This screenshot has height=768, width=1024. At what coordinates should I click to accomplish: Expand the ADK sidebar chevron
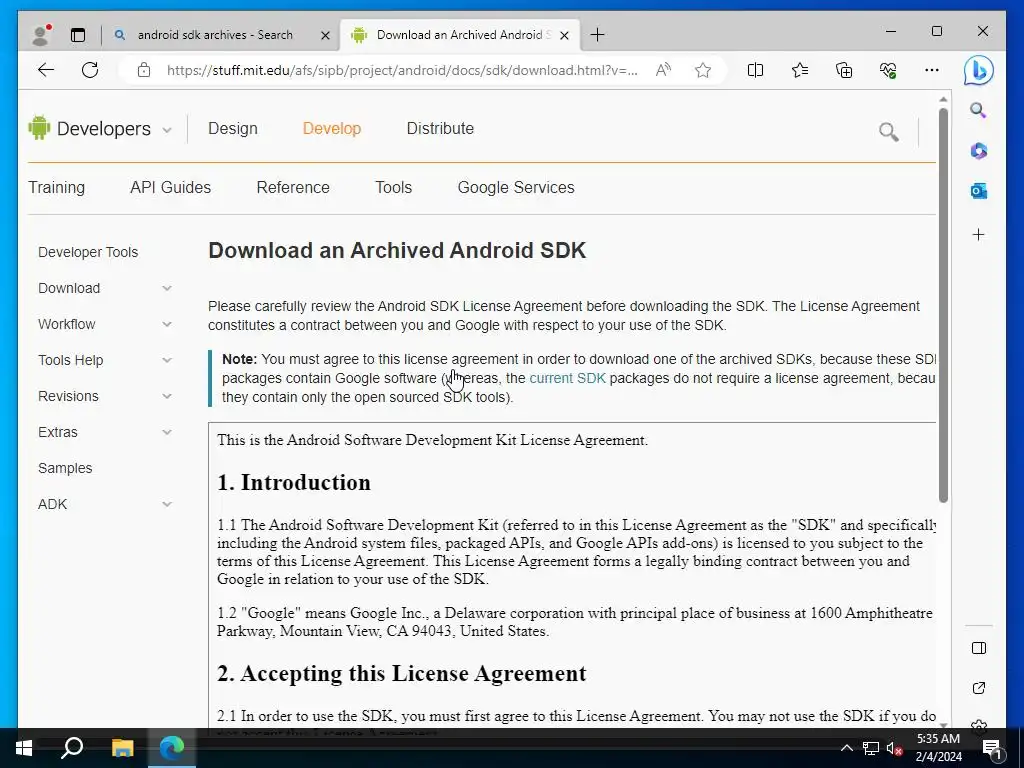[x=167, y=504]
